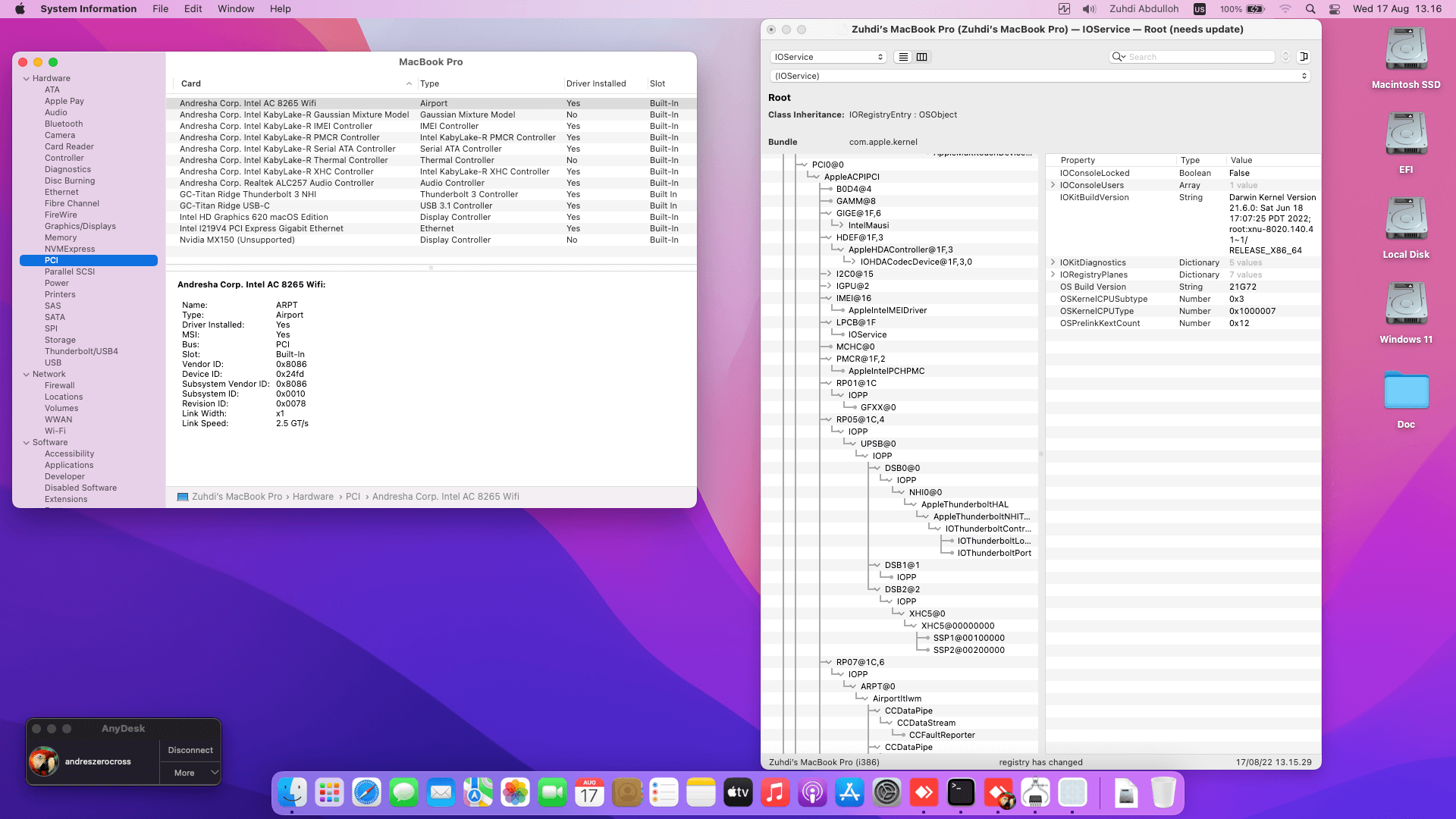Toggle the inspector panel button beside search
1456x819 pixels.
pyautogui.click(x=1304, y=57)
